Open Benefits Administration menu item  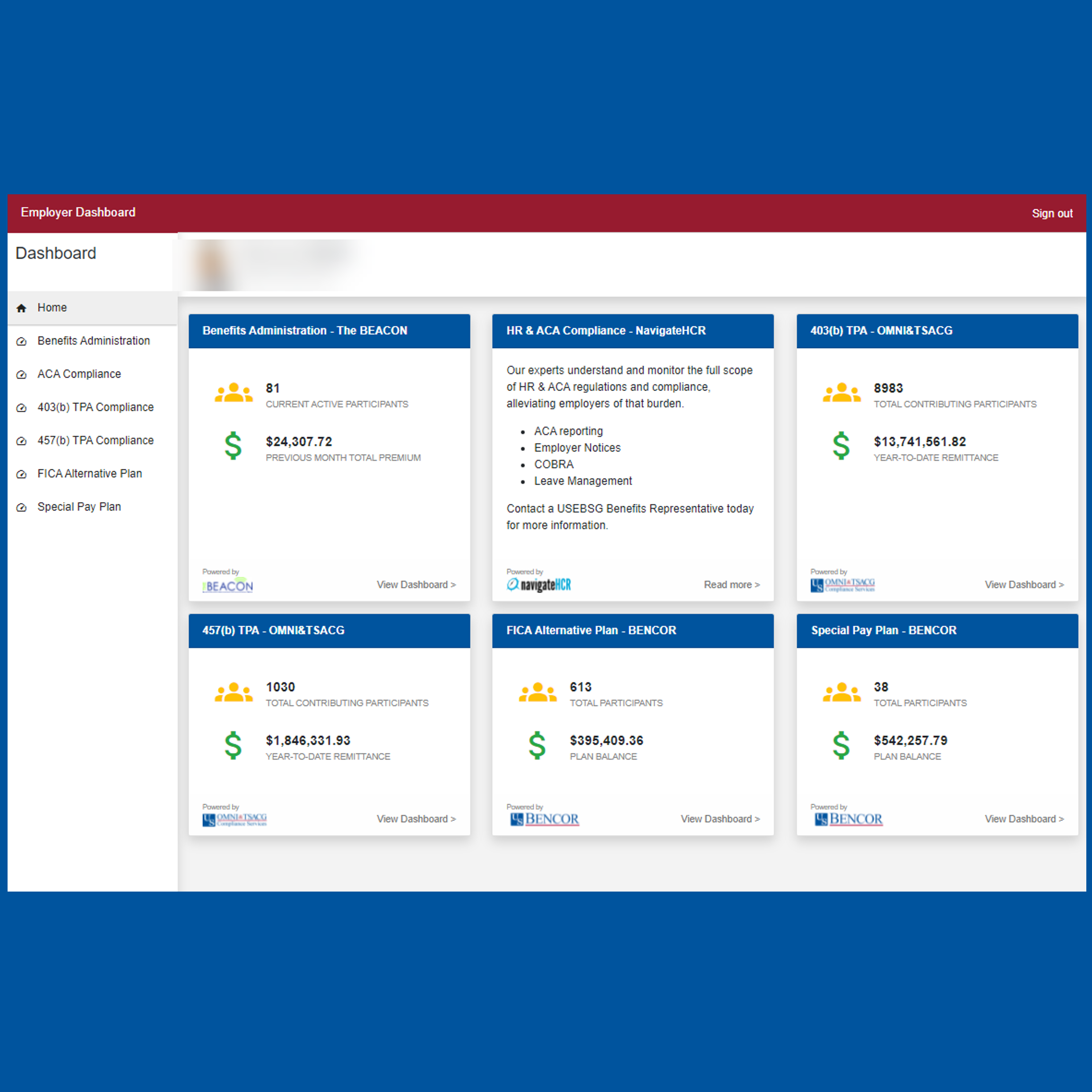click(x=92, y=341)
